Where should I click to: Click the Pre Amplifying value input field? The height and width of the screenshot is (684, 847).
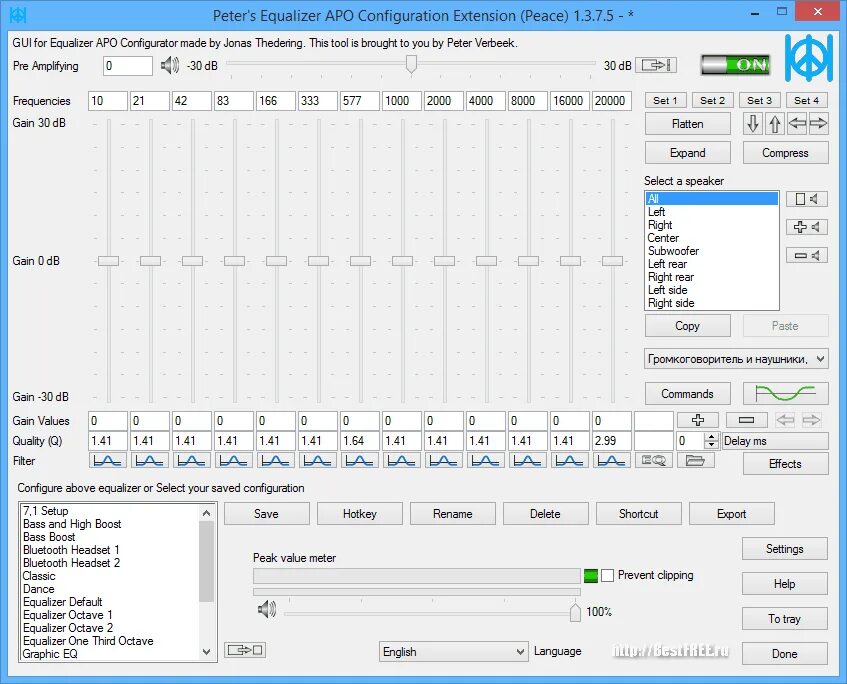(127, 66)
